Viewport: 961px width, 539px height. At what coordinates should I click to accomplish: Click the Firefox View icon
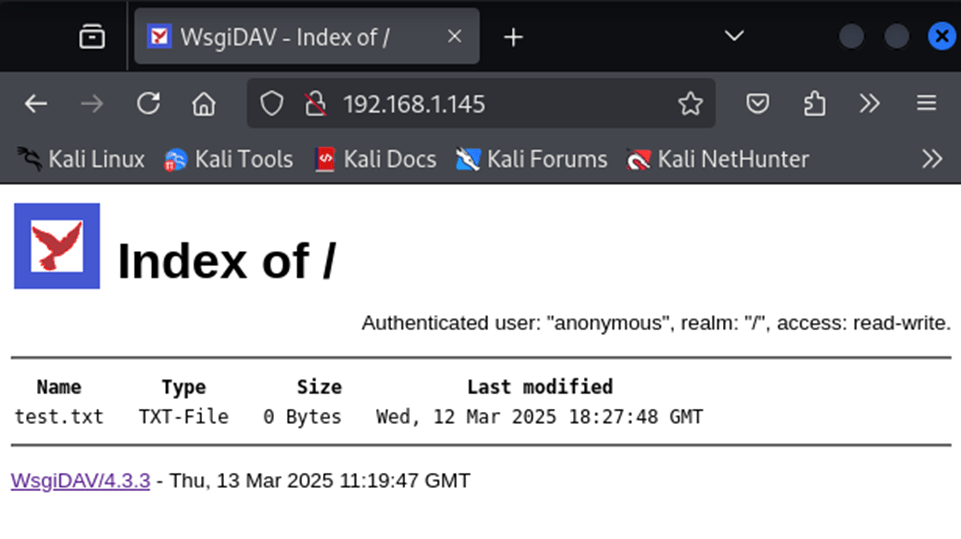[x=92, y=37]
